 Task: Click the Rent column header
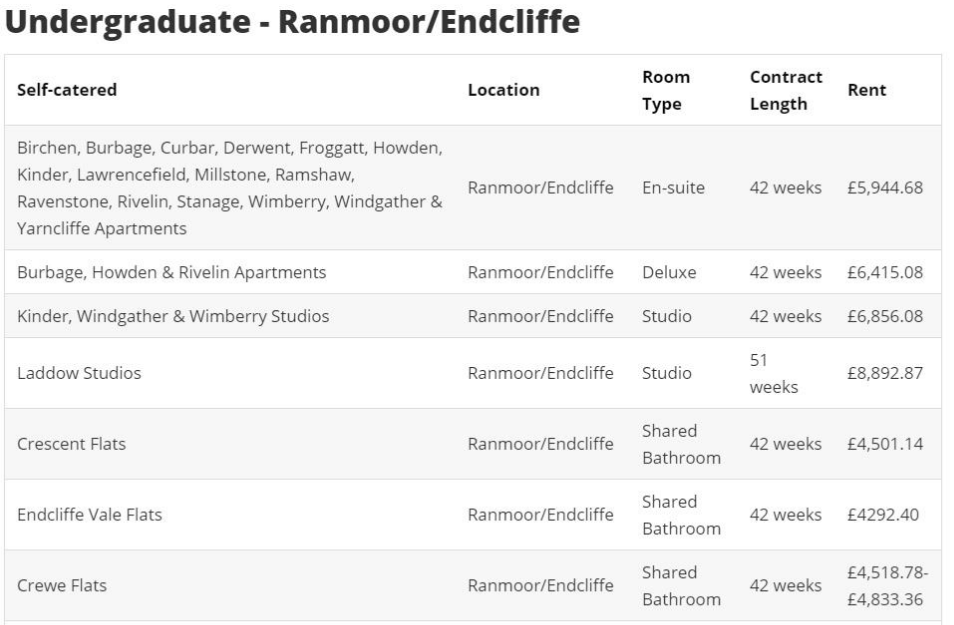pyautogui.click(x=866, y=90)
